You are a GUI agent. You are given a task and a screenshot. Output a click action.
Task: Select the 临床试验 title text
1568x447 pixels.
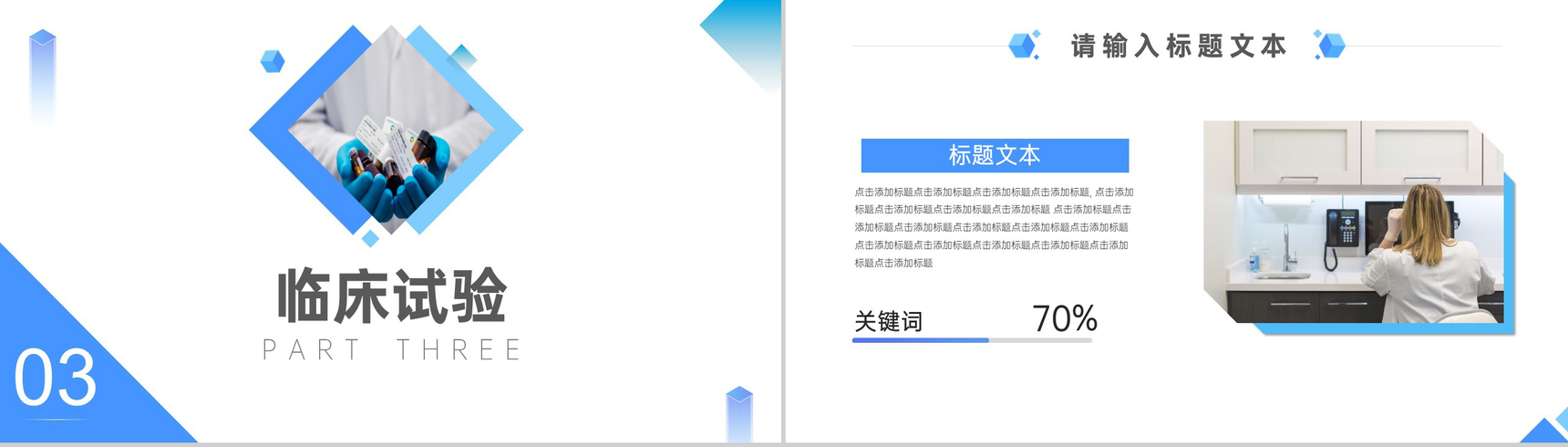coord(391,296)
